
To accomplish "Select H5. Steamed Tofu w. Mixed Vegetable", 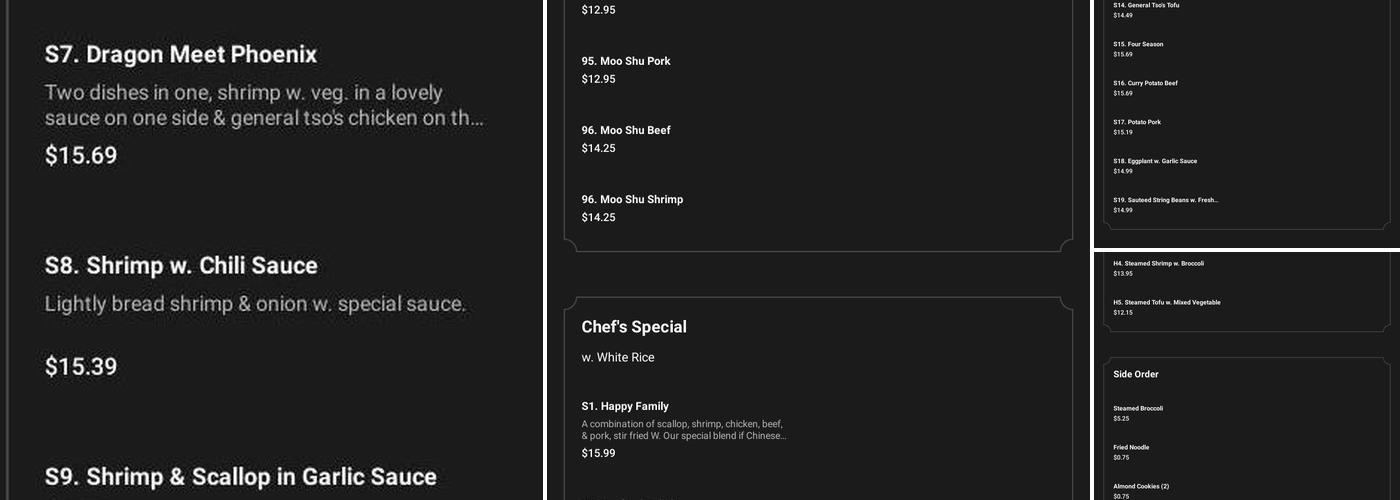I will coord(1166,302).
